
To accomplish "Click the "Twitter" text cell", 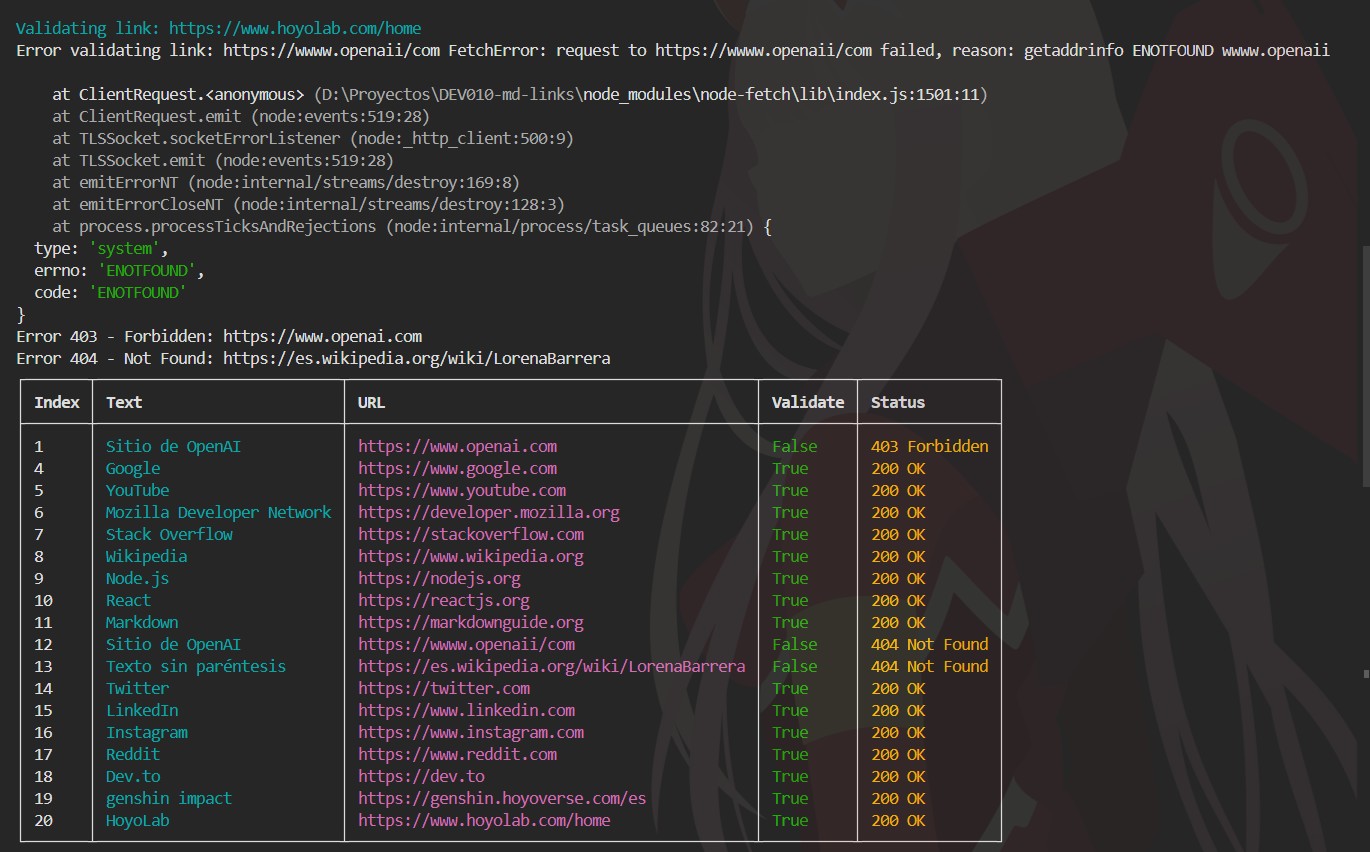I will pos(138,688).
